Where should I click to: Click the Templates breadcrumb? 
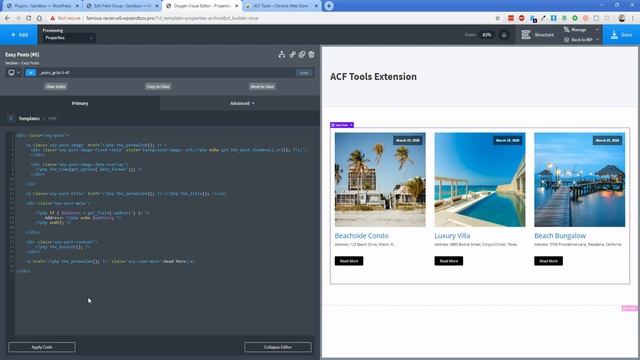(x=29, y=118)
